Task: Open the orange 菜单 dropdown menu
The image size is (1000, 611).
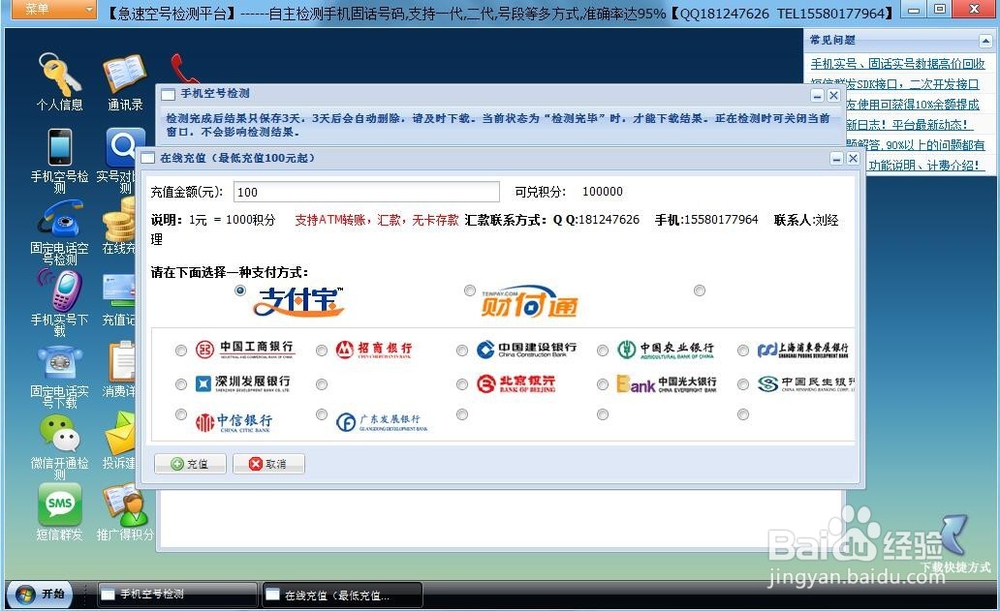Action: click(x=52, y=9)
